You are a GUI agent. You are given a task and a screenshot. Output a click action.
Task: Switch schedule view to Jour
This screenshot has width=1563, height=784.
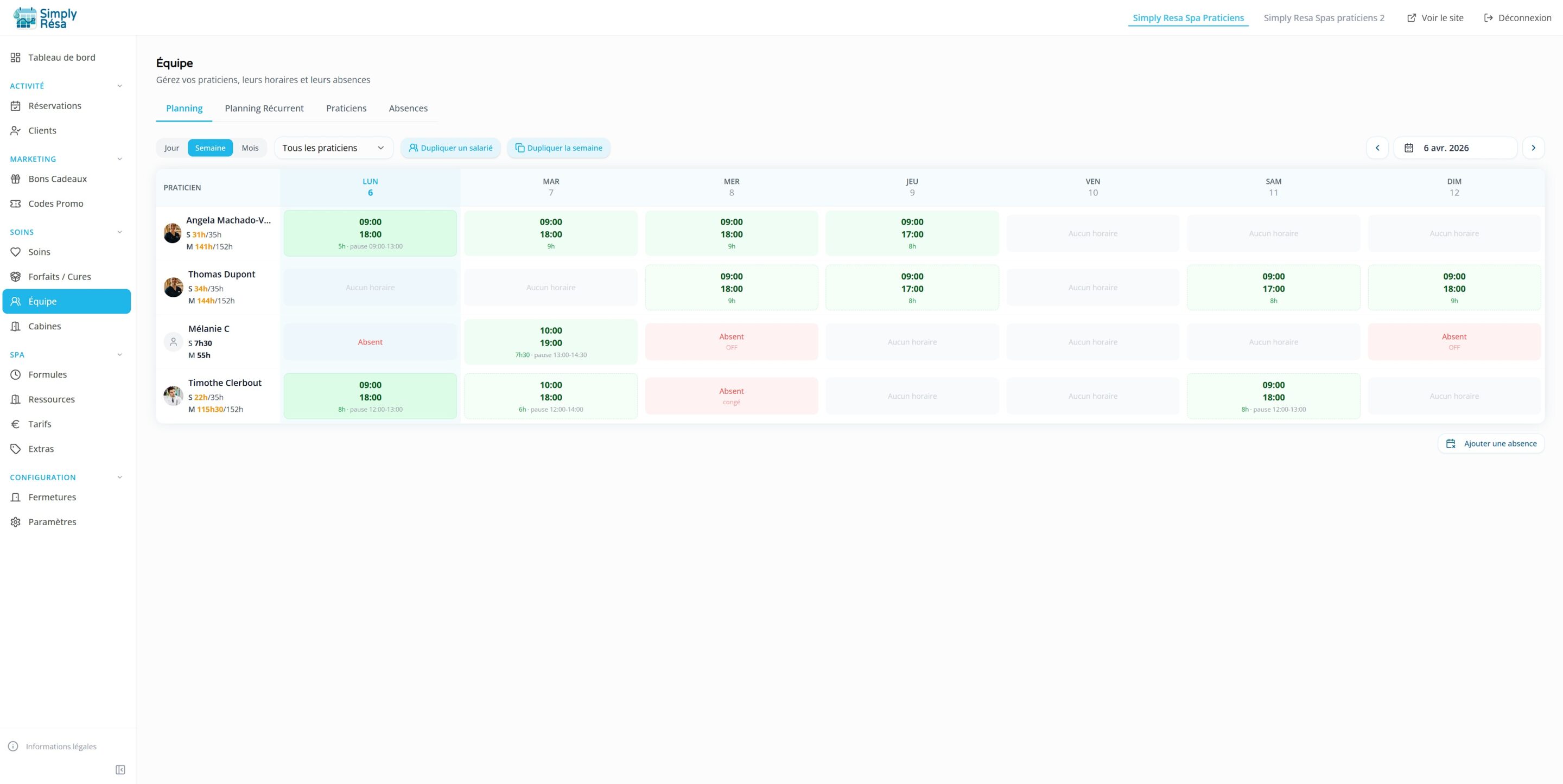coord(171,148)
